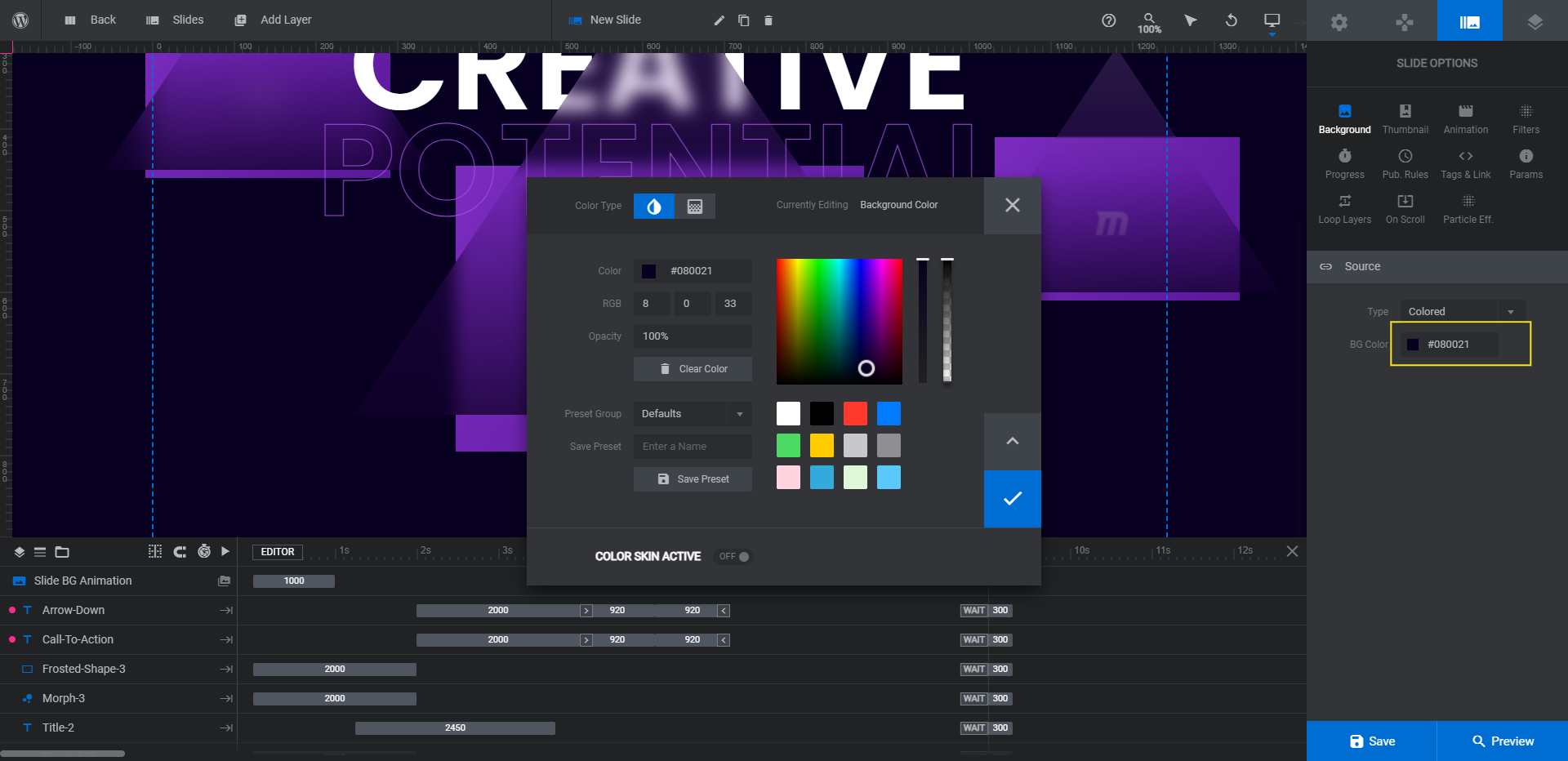Collapse presets with up chevron
Viewport: 1568px width, 761px height.
[1013, 442]
